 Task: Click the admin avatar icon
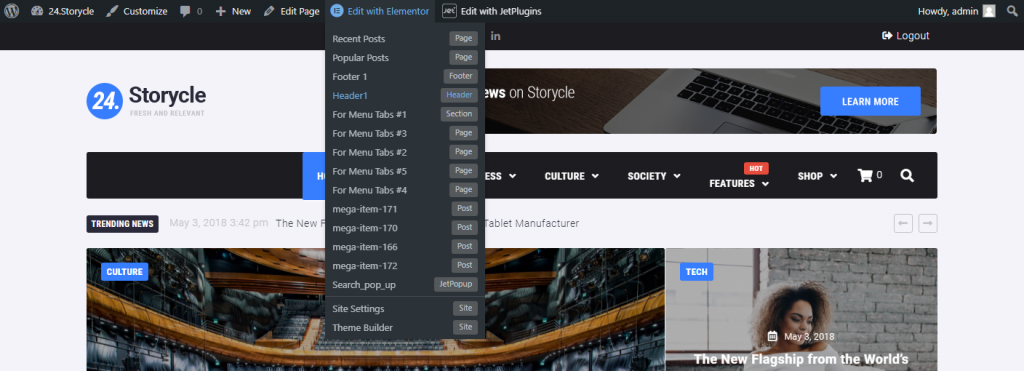989,11
